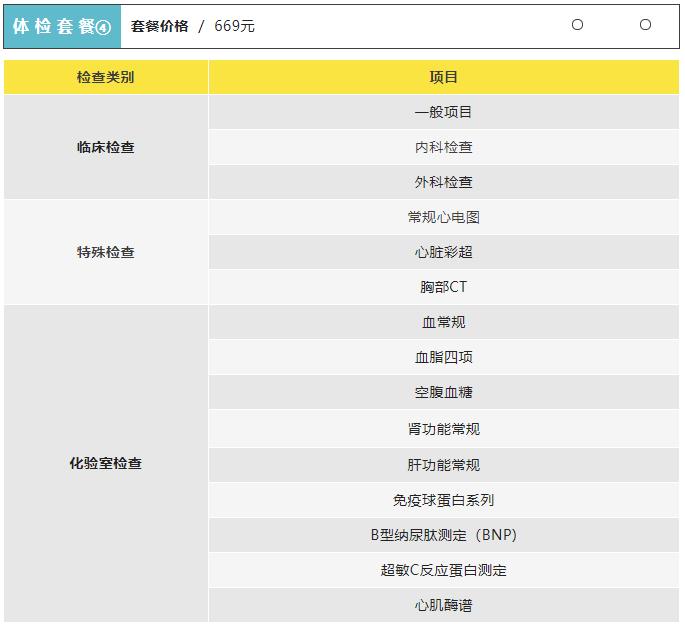Open the 免疫球蛋白系列 item
This screenshot has height=628, width=685.
point(443,500)
